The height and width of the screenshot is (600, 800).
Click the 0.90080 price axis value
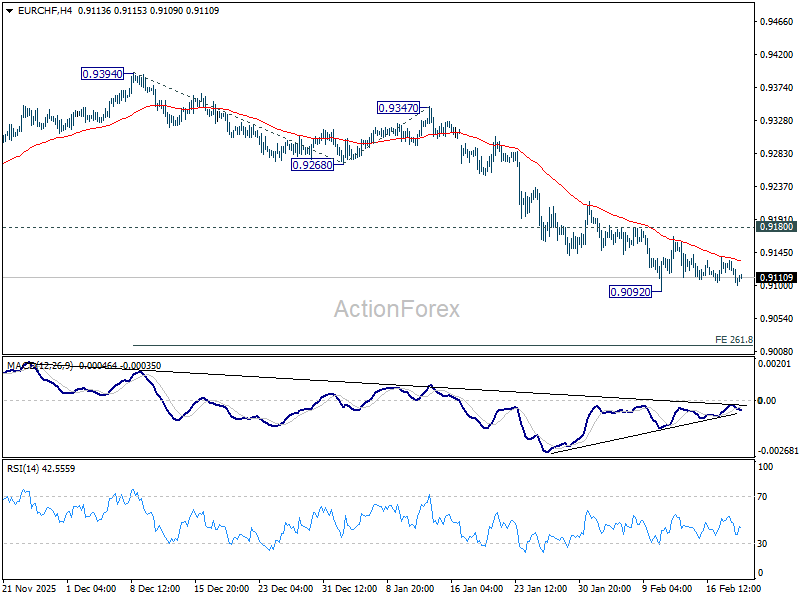click(777, 352)
